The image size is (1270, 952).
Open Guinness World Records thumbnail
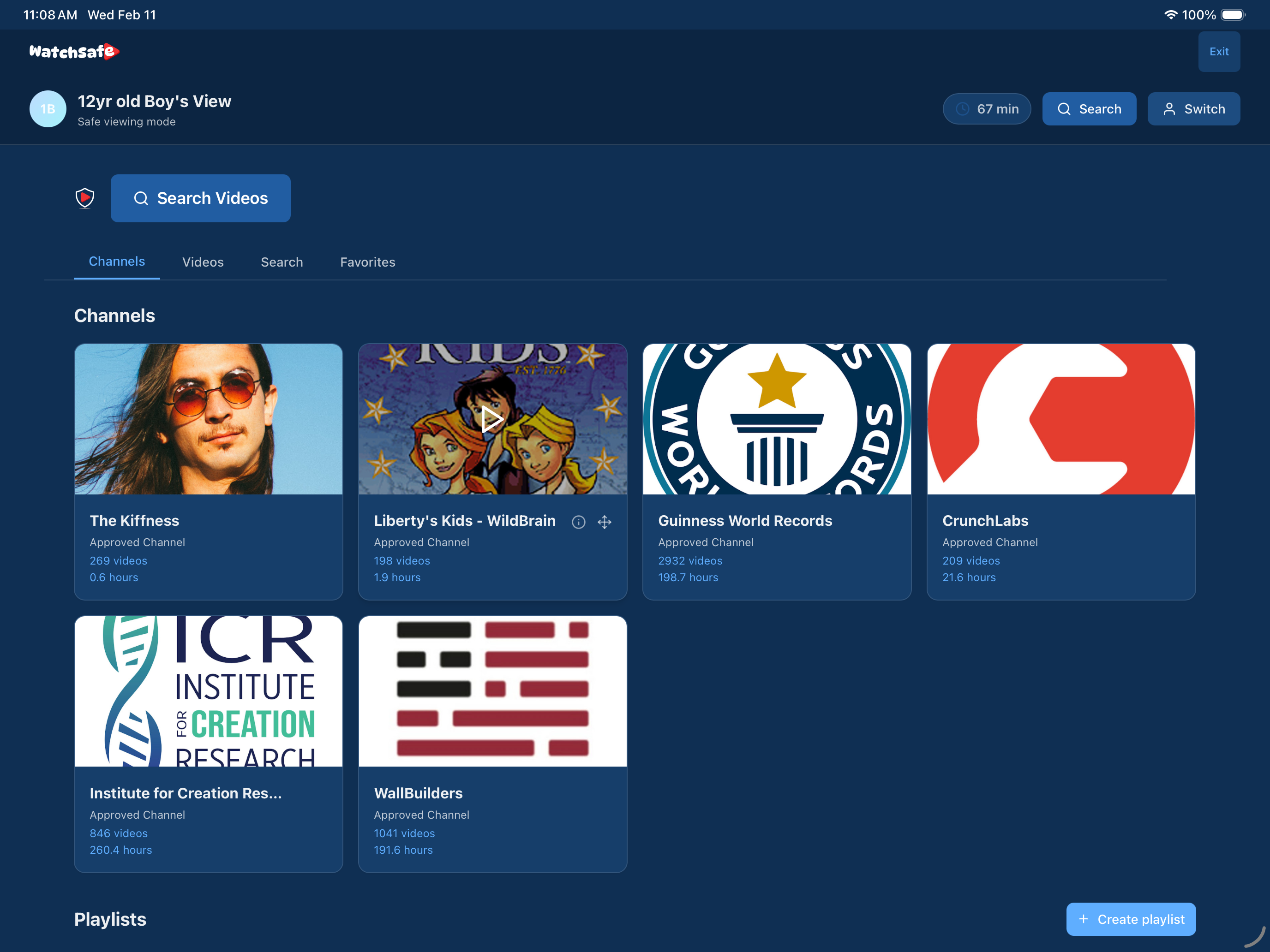coord(777,419)
